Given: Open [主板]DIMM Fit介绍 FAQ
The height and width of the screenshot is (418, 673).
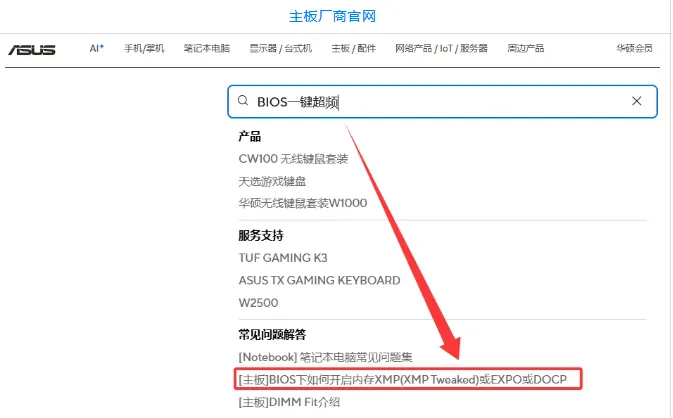Looking at the screenshot, I should coord(289,402).
